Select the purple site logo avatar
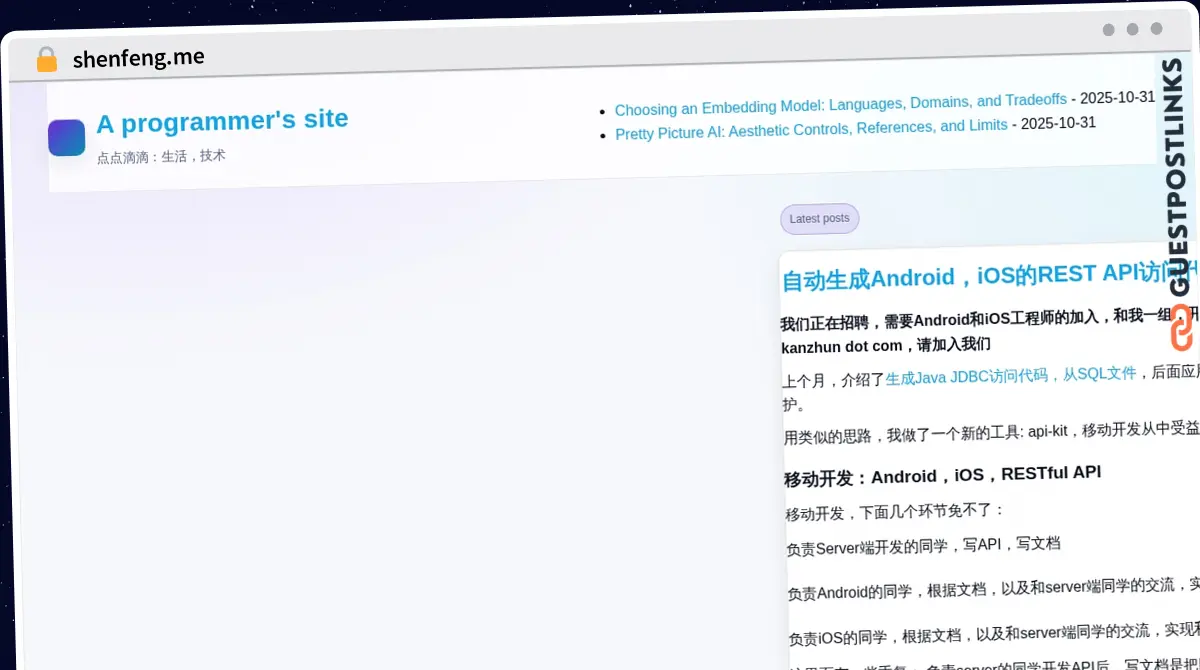The image size is (1200, 670). pos(66,137)
